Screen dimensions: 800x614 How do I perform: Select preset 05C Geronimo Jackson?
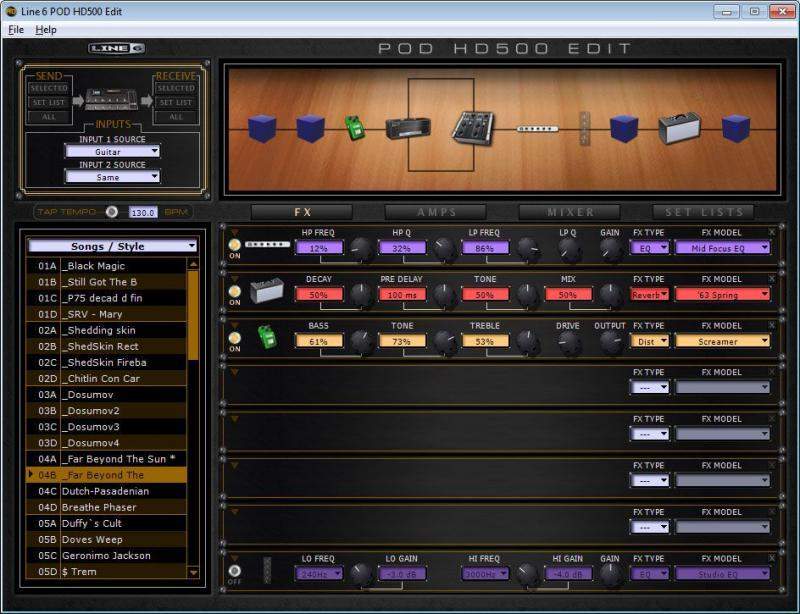click(105, 556)
